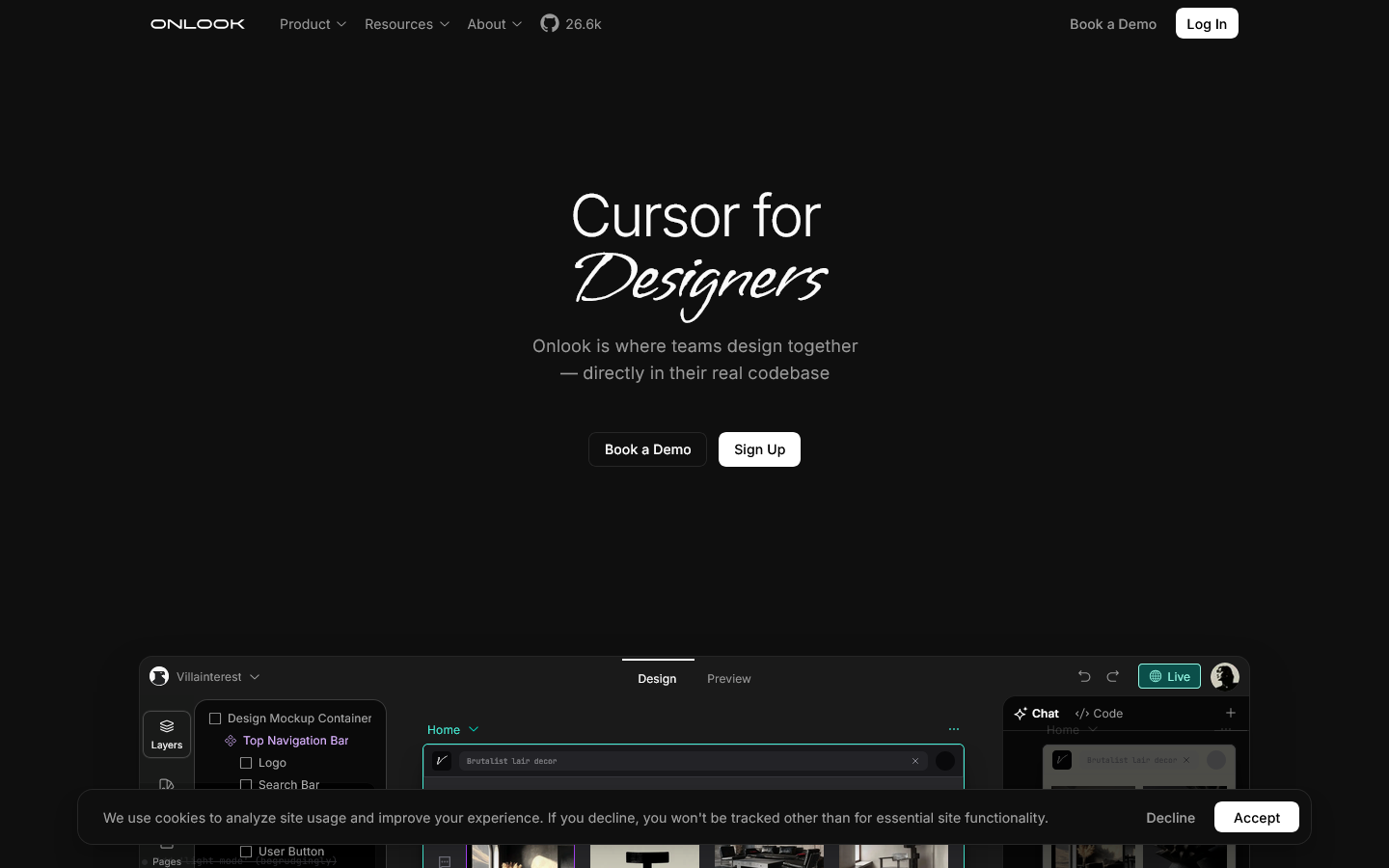Select the Logo layer
Image resolution: width=1389 pixels, height=868 pixels.
[x=273, y=763]
